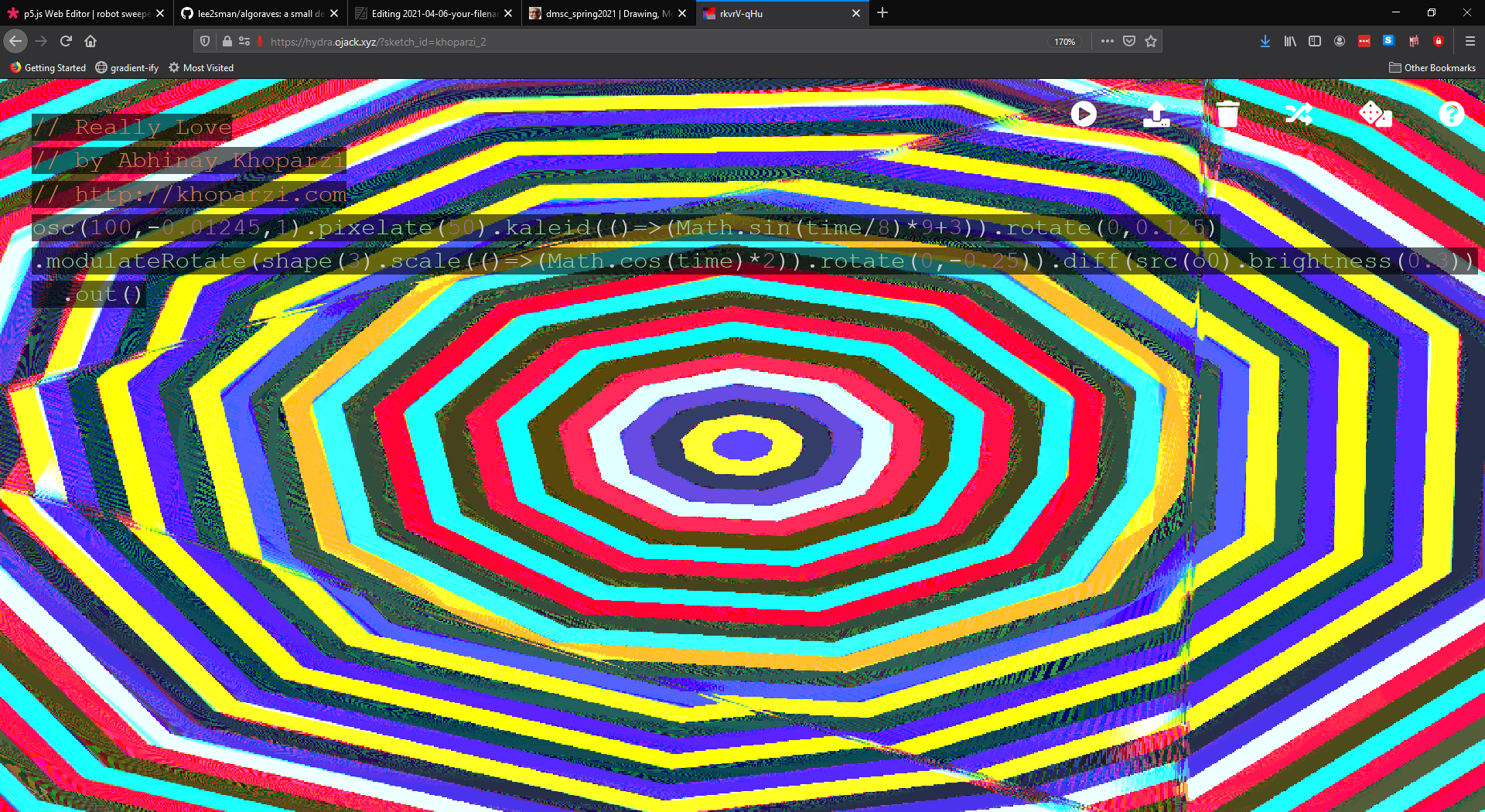Viewport: 1485px width, 812px height.
Task: Open the gradient-ify bookmark
Action: [127, 68]
